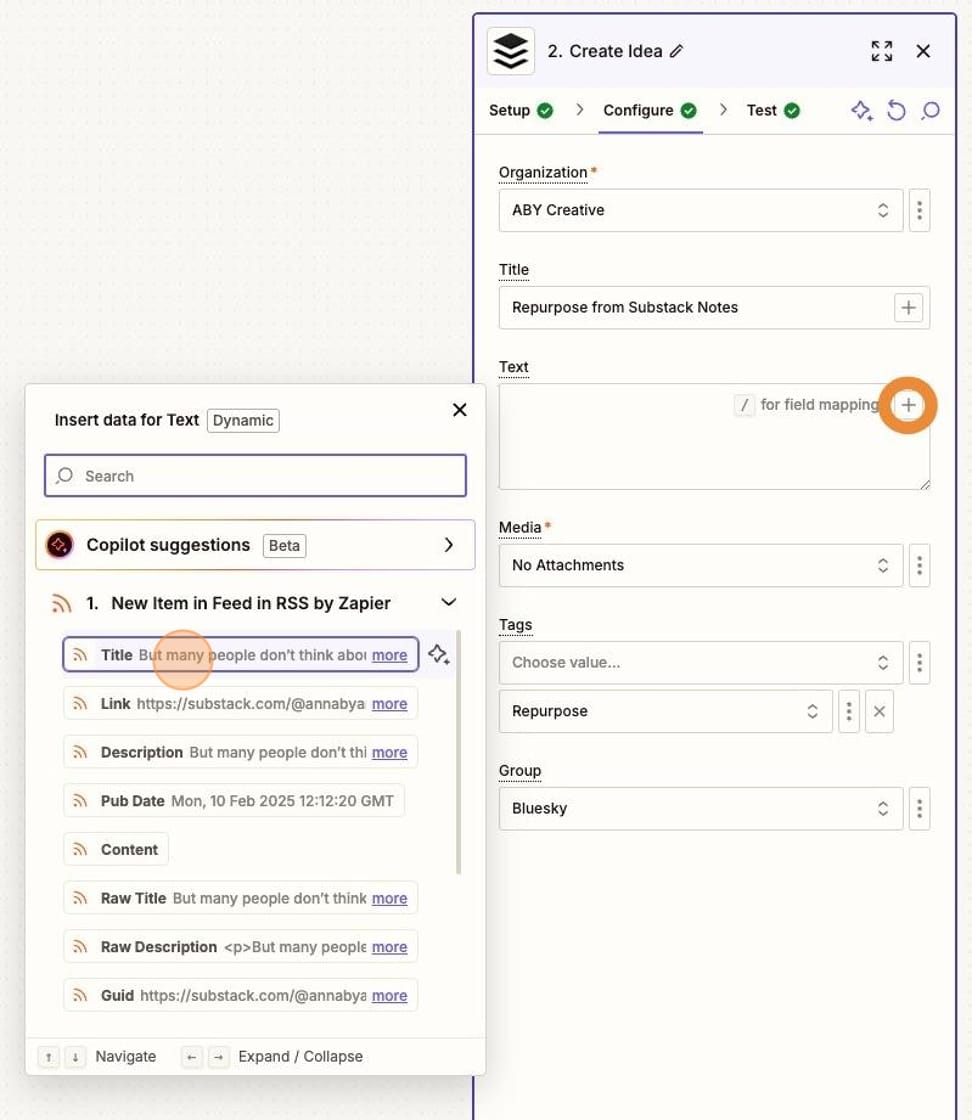Open the three-dot menu beside the Media field
This screenshot has height=1120, width=972.
919,565
